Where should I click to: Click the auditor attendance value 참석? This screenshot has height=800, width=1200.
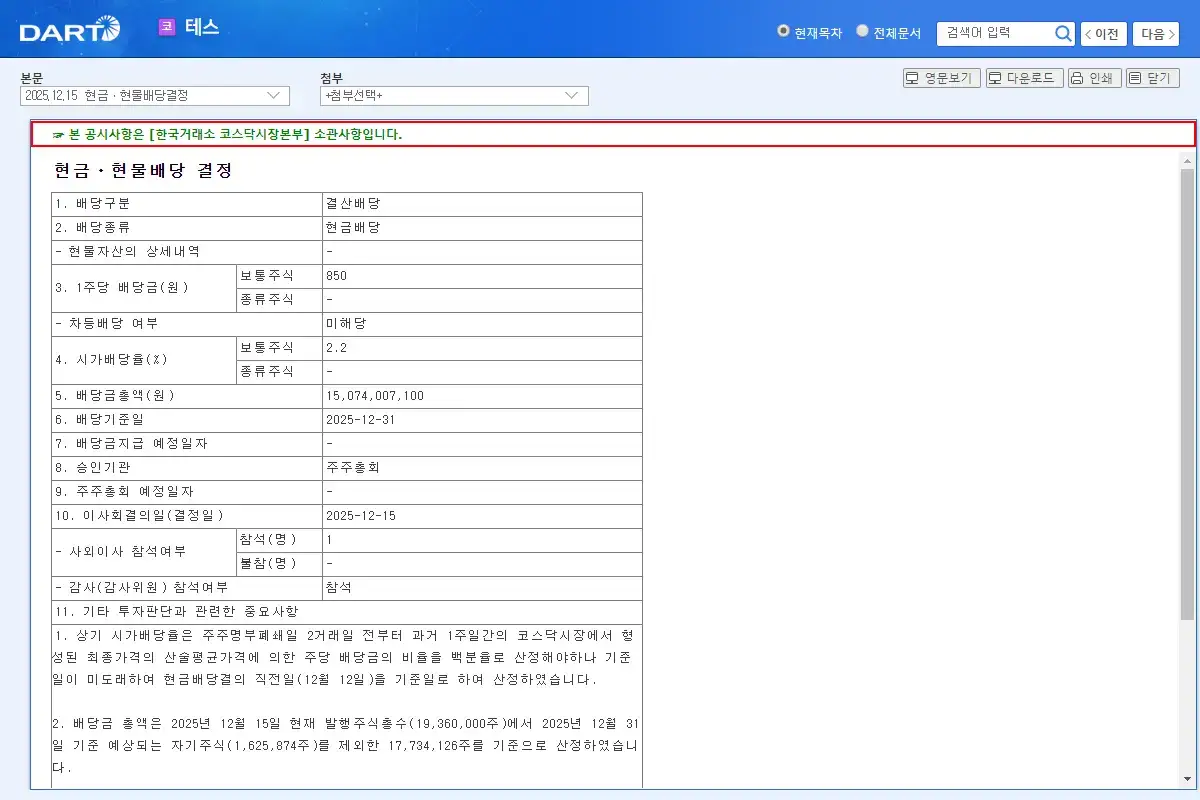[339, 588]
